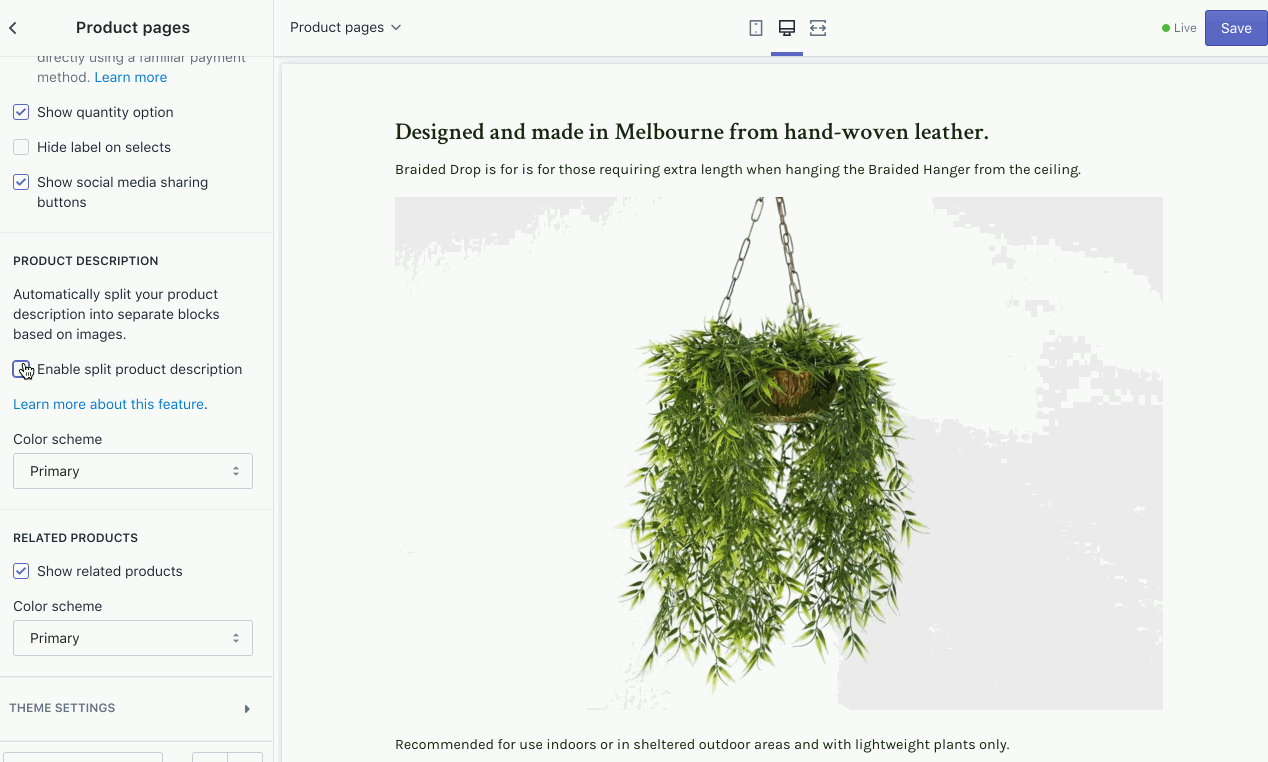This screenshot has width=1268, height=762.
Task: Enable Hide label on selects
Action: 21,147
